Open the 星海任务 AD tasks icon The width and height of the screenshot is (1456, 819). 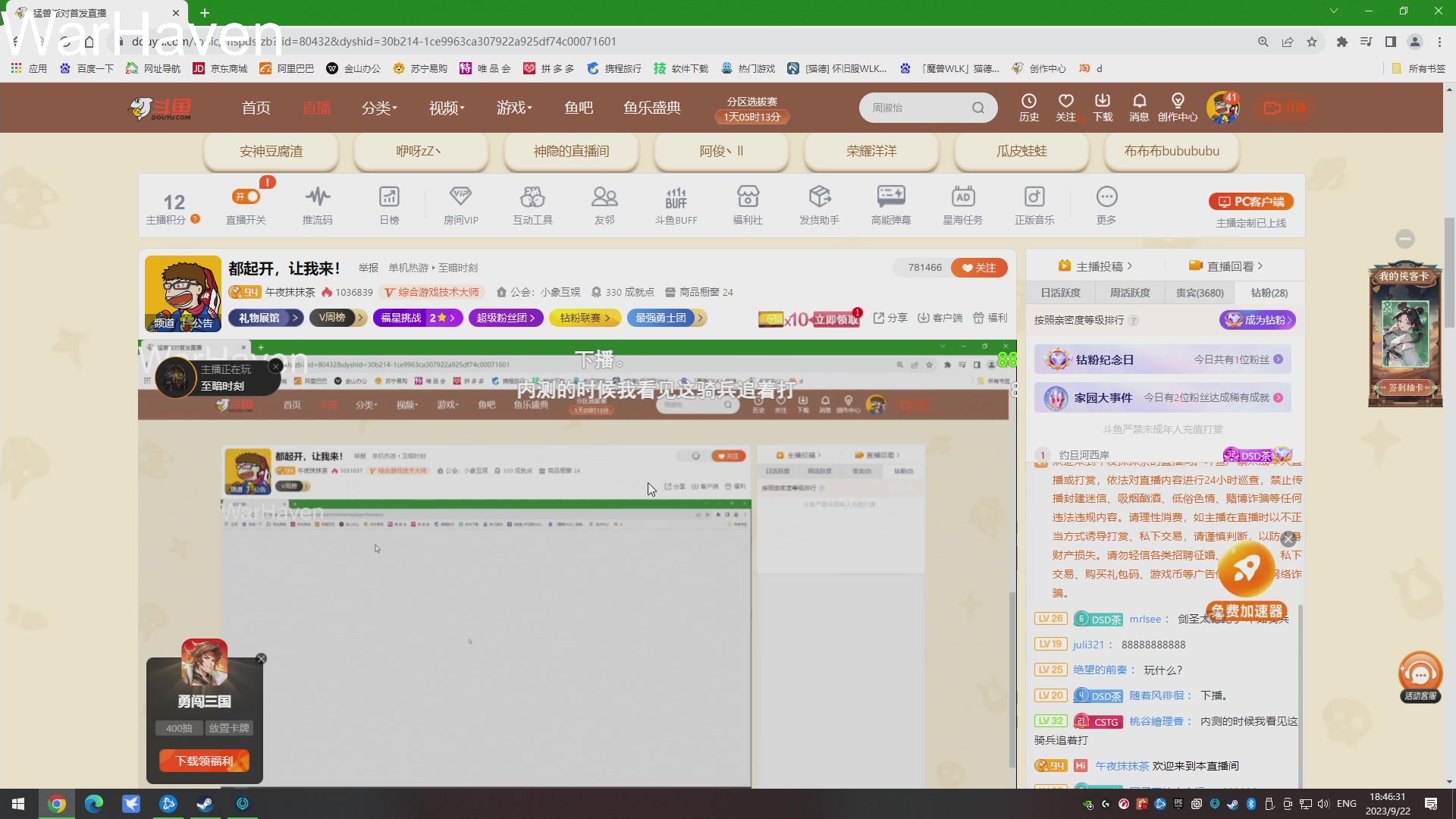coord(963,205)
